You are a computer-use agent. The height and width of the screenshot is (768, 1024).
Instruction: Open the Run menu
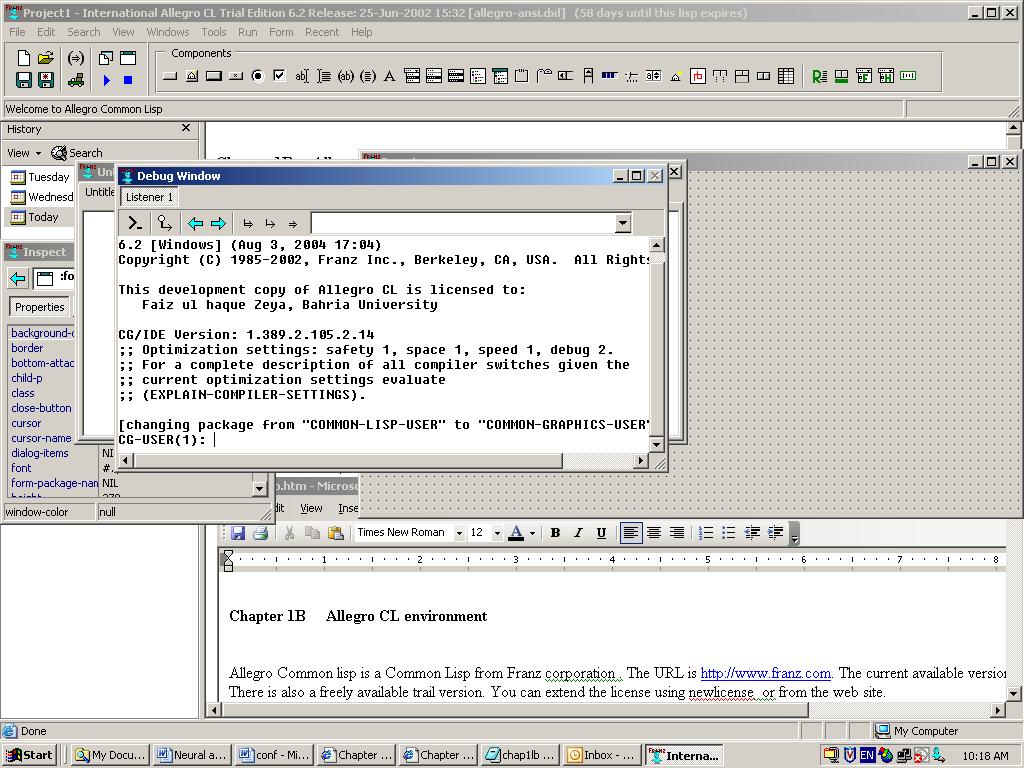coord(248,32)
